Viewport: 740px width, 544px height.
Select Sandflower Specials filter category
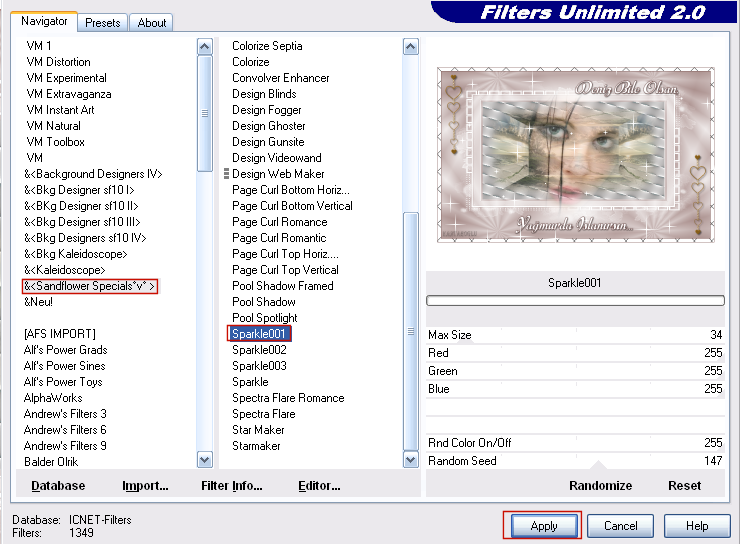coord(91,286)
